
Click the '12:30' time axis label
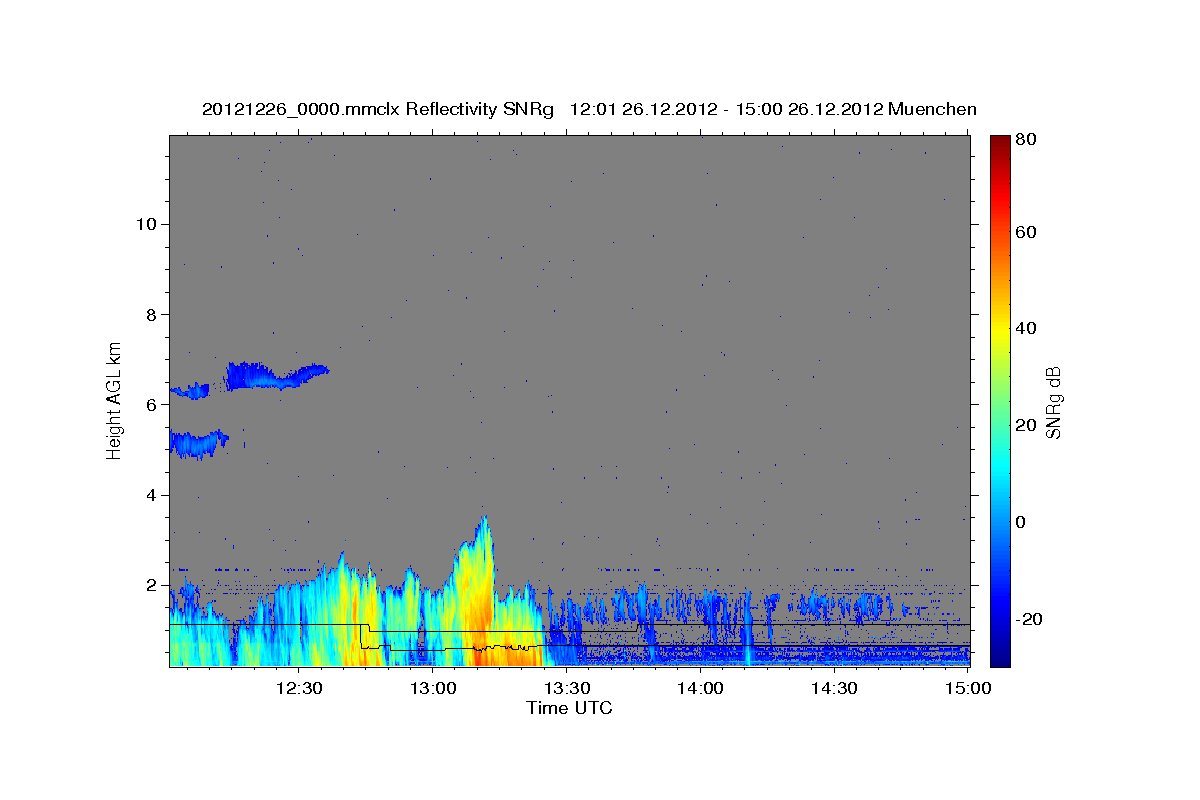tap(299, 688)
